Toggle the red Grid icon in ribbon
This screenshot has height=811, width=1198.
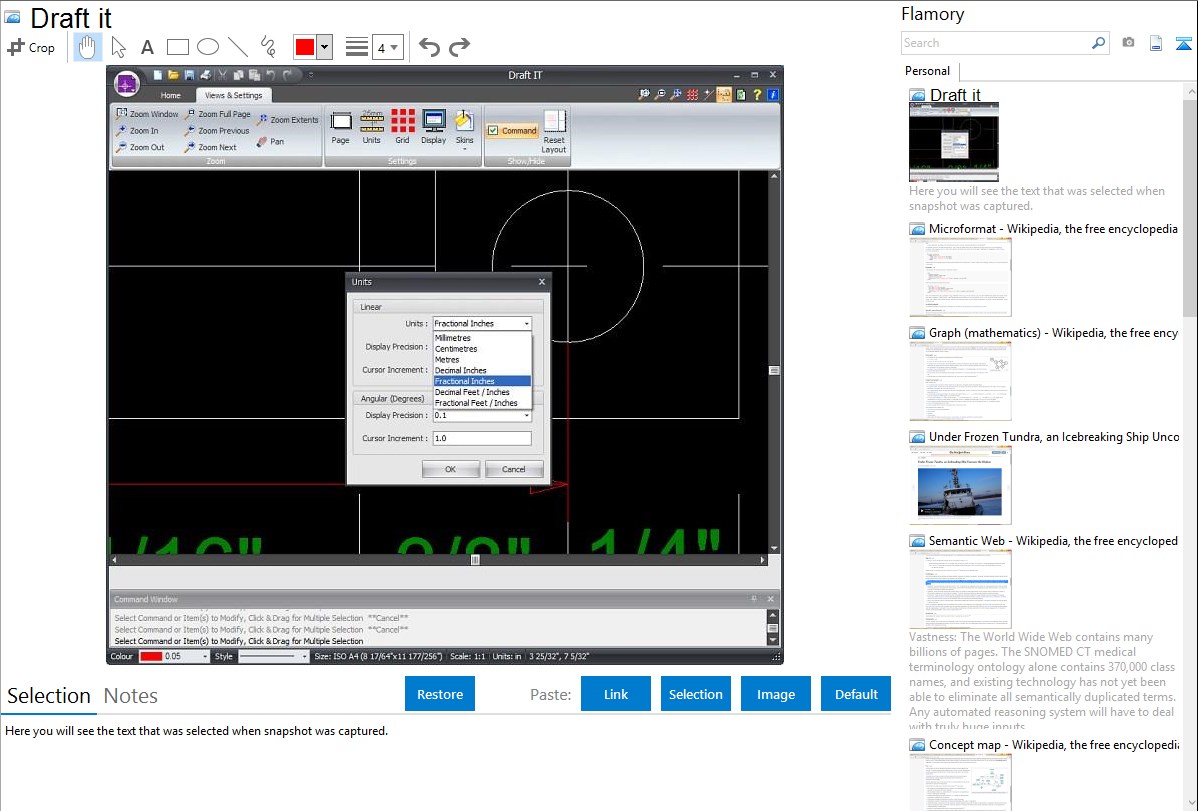403,128
